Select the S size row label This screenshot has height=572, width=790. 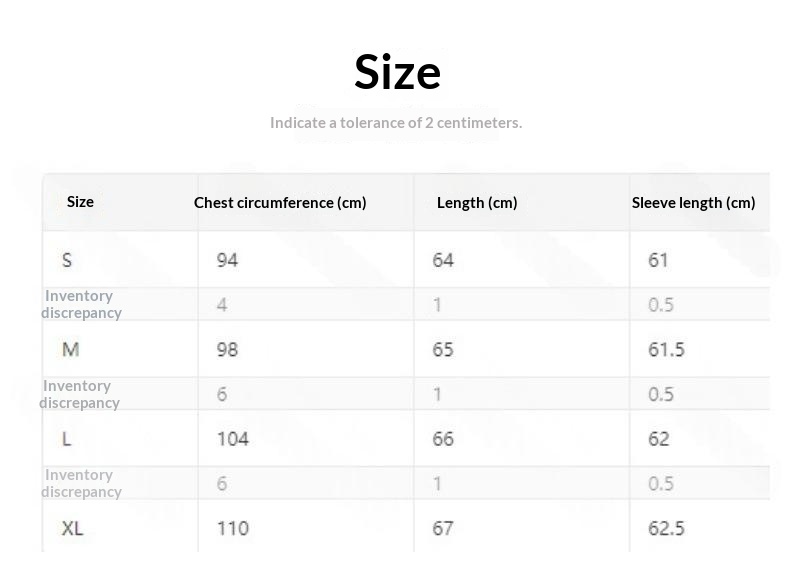[67, 260]
